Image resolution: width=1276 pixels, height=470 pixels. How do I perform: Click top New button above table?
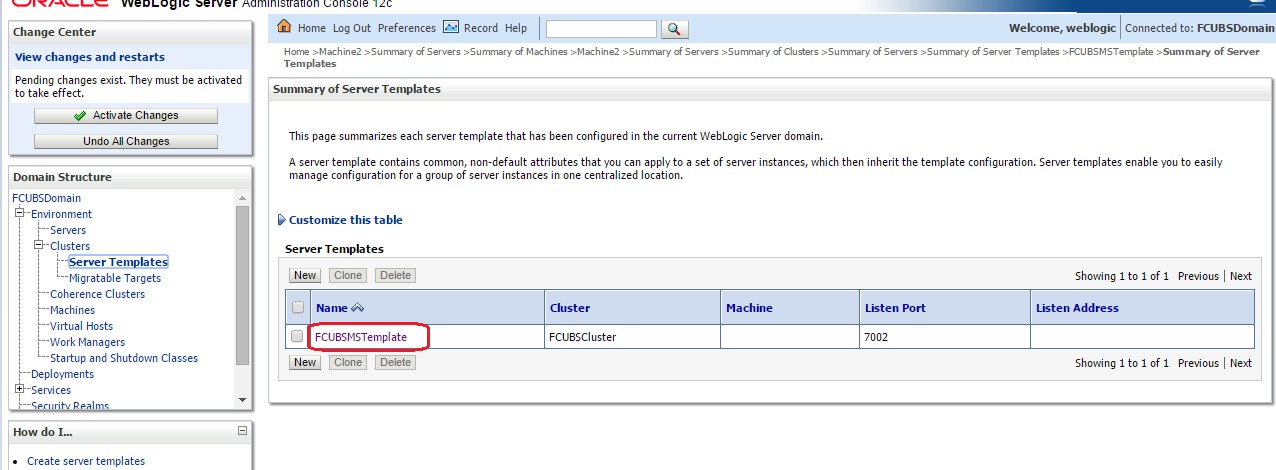coord(305,276)
